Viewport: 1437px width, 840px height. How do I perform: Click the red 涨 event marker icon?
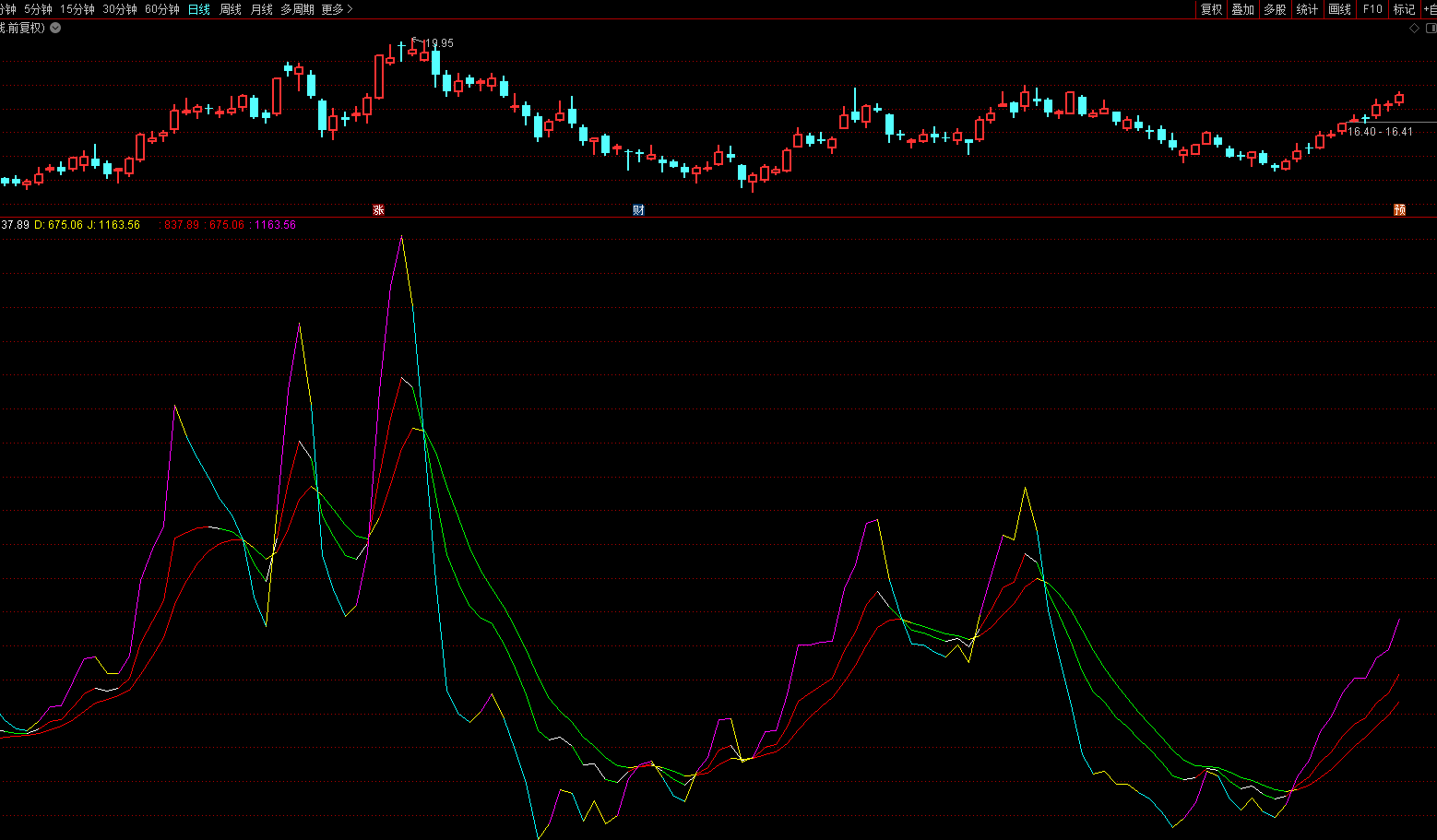378,210
